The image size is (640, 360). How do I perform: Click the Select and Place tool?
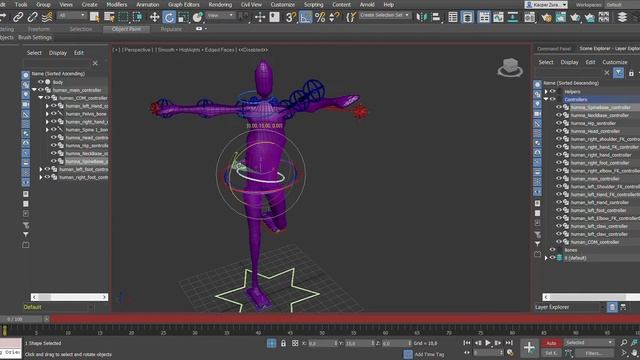[198, 17]
